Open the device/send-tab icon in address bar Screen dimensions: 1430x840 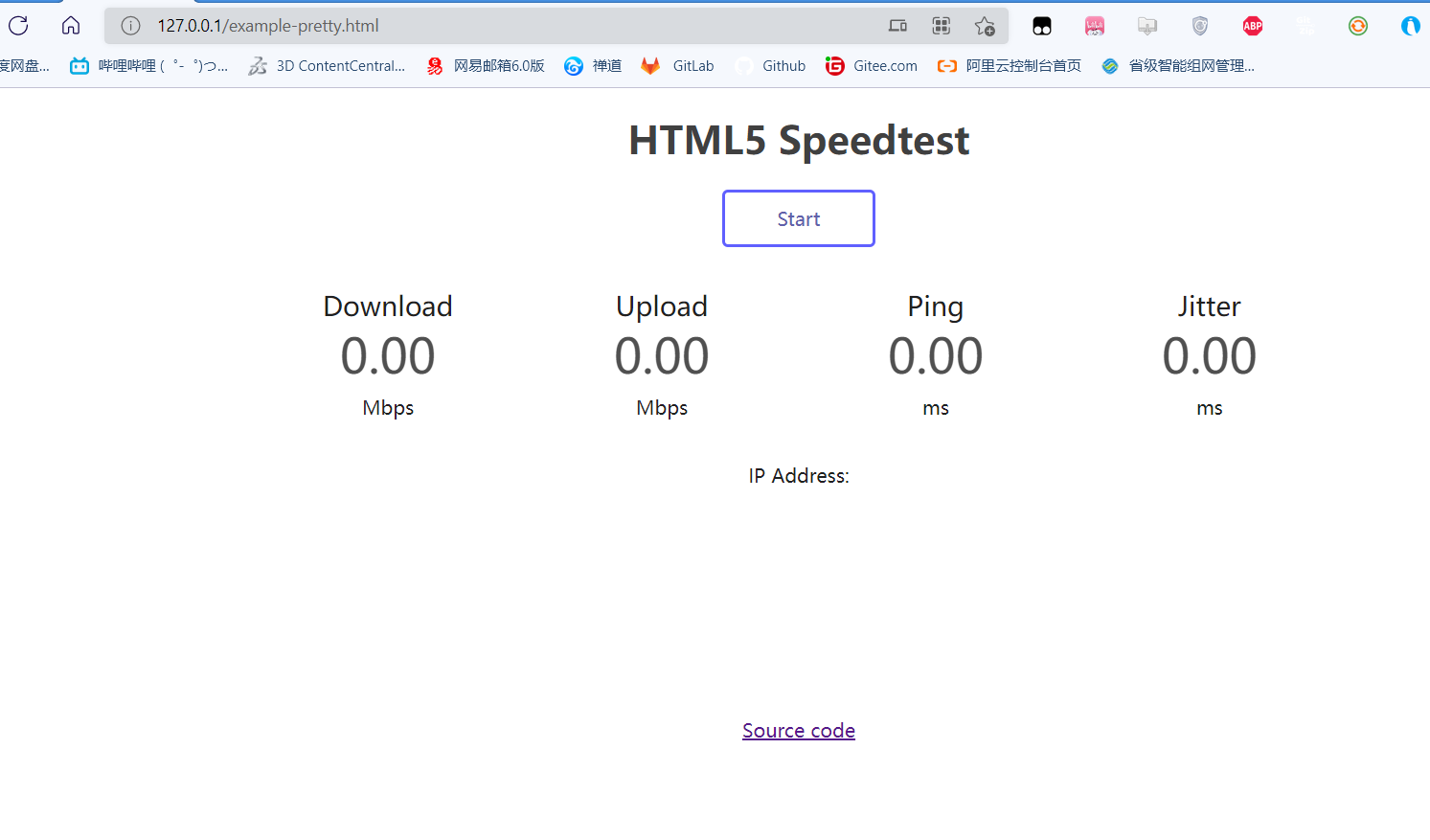point(897,26)
